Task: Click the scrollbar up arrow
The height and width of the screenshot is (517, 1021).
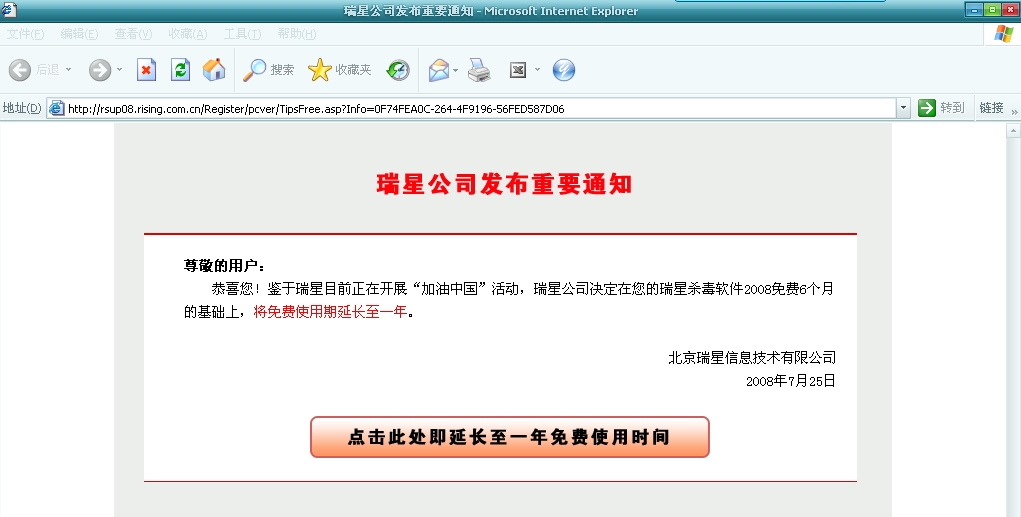Action: point(1013,131)
